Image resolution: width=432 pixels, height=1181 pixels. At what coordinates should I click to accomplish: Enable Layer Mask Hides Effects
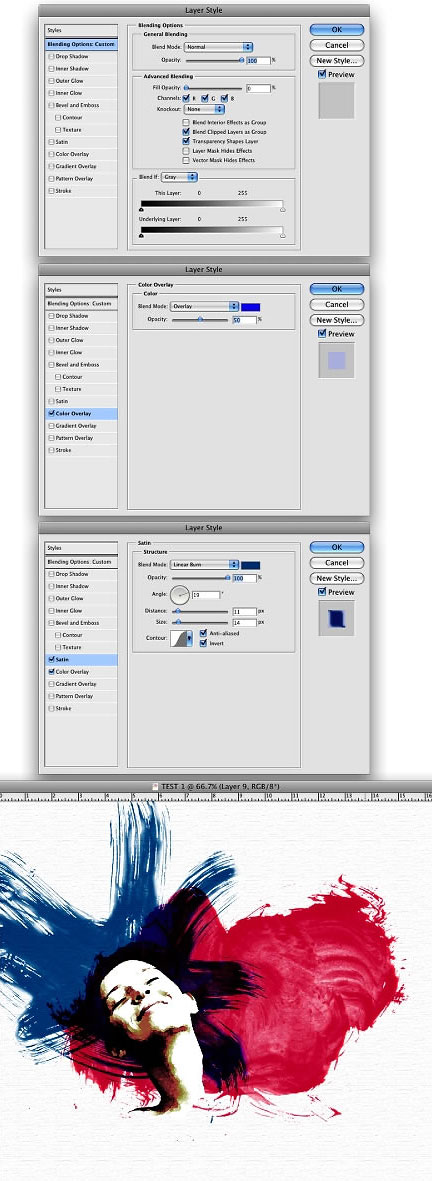click(186, 151)
